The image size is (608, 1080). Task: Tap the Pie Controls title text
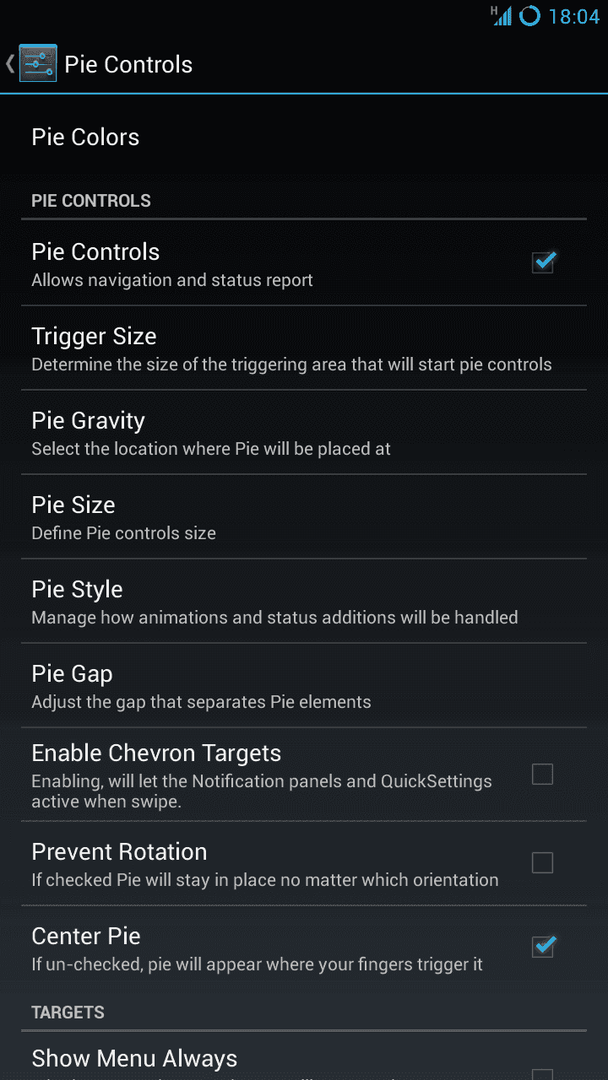coord(128,64)
